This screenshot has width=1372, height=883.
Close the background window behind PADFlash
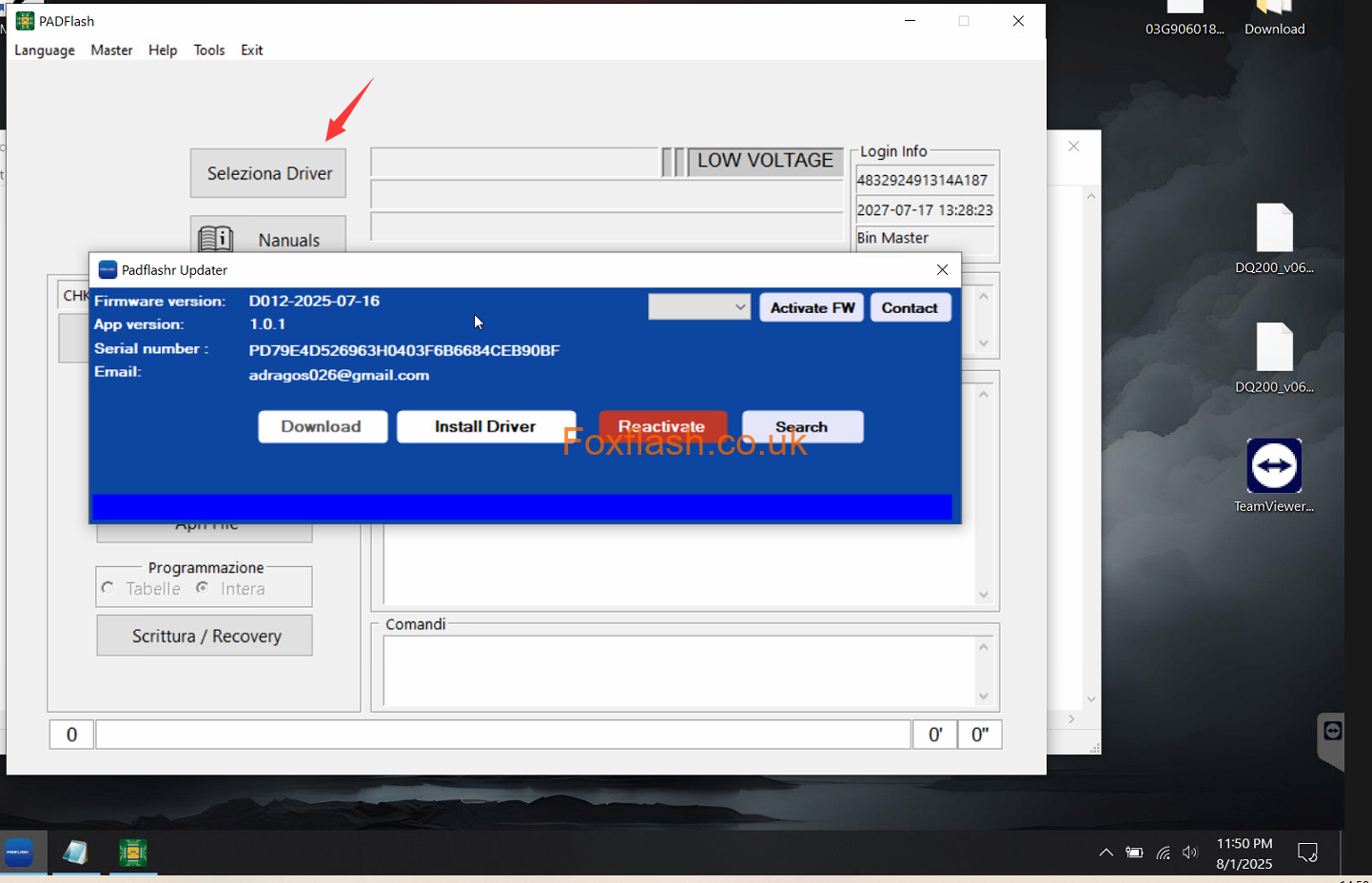tap(1073, 147)
